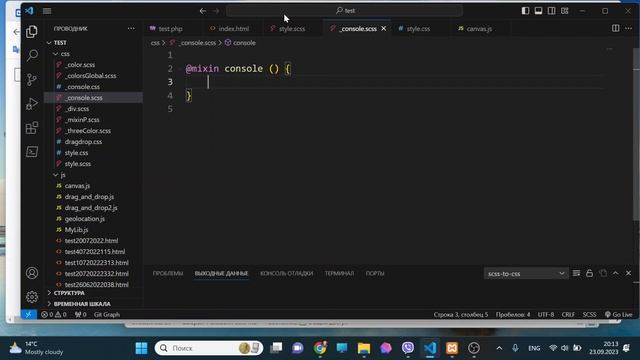The image size is (640, 360).
Task: Clear the output panel
Action: (576, 273)
